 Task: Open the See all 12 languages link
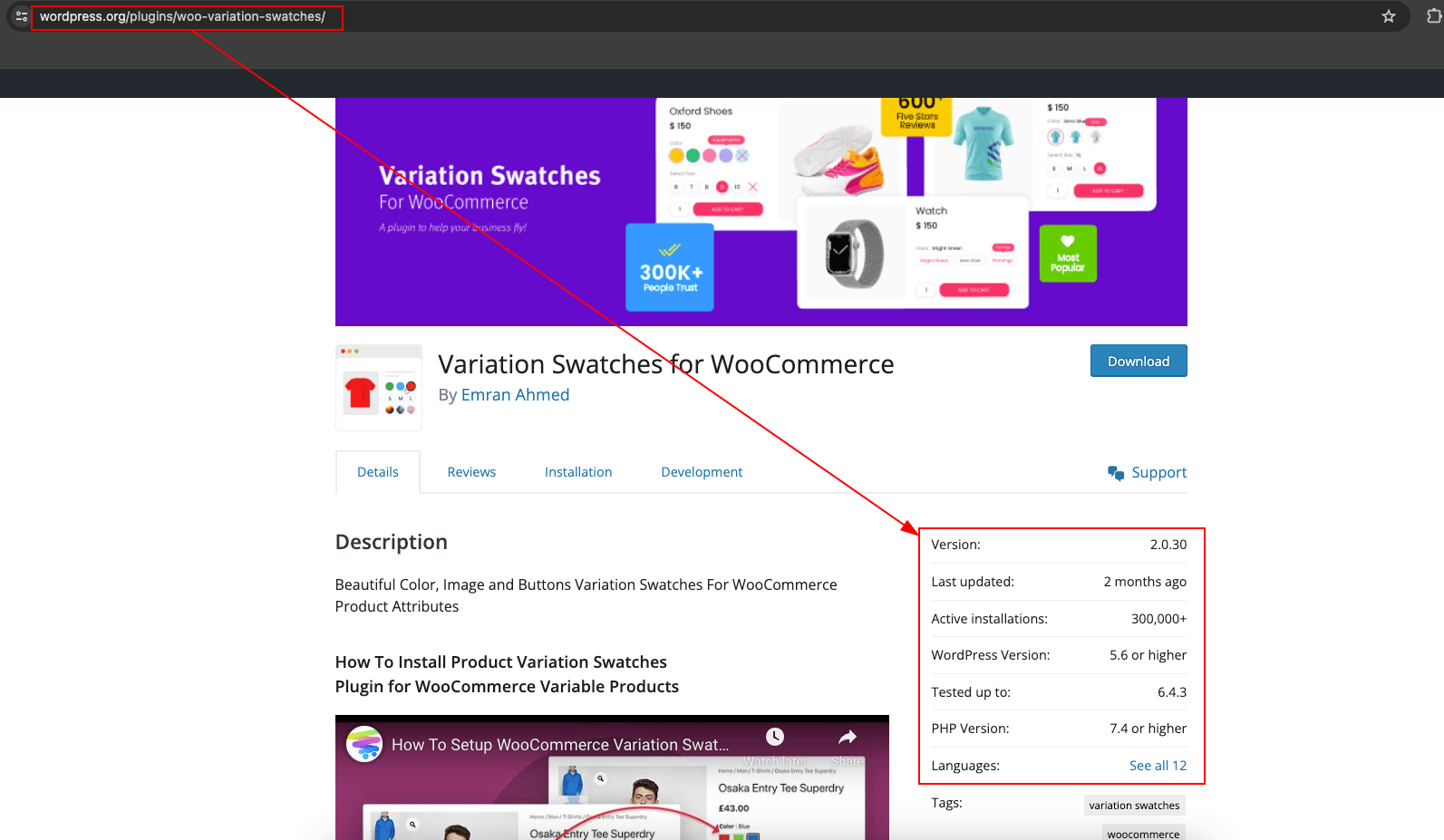click(x=1158, y=766)
